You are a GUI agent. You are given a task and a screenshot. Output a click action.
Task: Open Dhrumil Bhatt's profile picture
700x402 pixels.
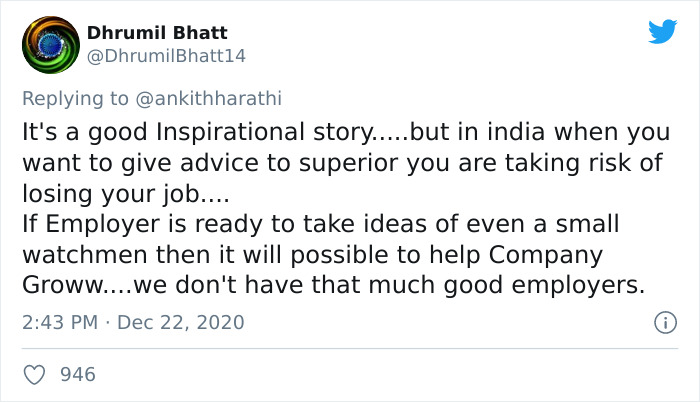click(x=50, y=46)
